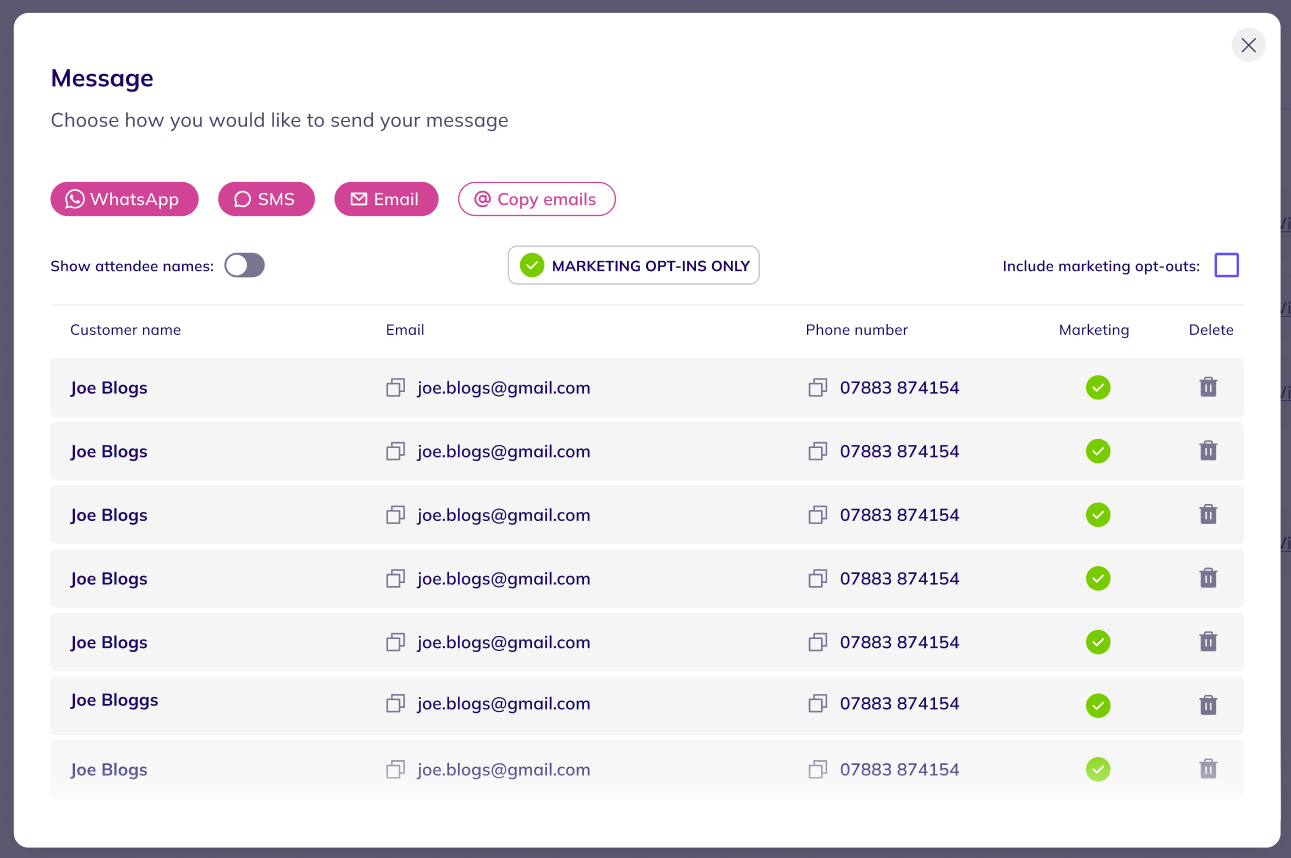Copy the phone number in the first row
Viewport: 1291px width, 858px height.
(818, 387)
